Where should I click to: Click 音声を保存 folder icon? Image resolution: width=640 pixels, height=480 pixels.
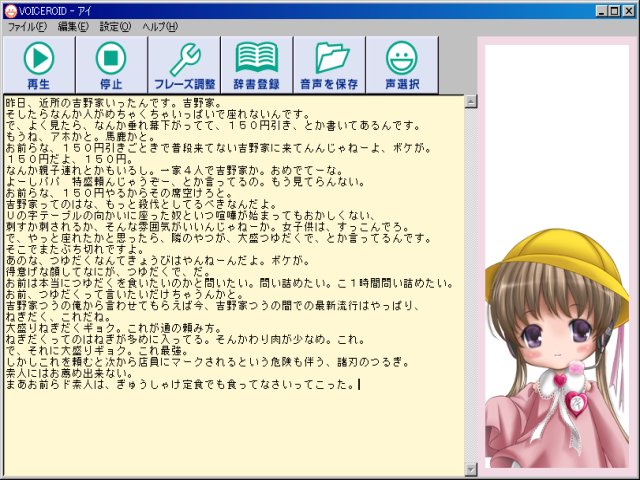click(329, 64)
